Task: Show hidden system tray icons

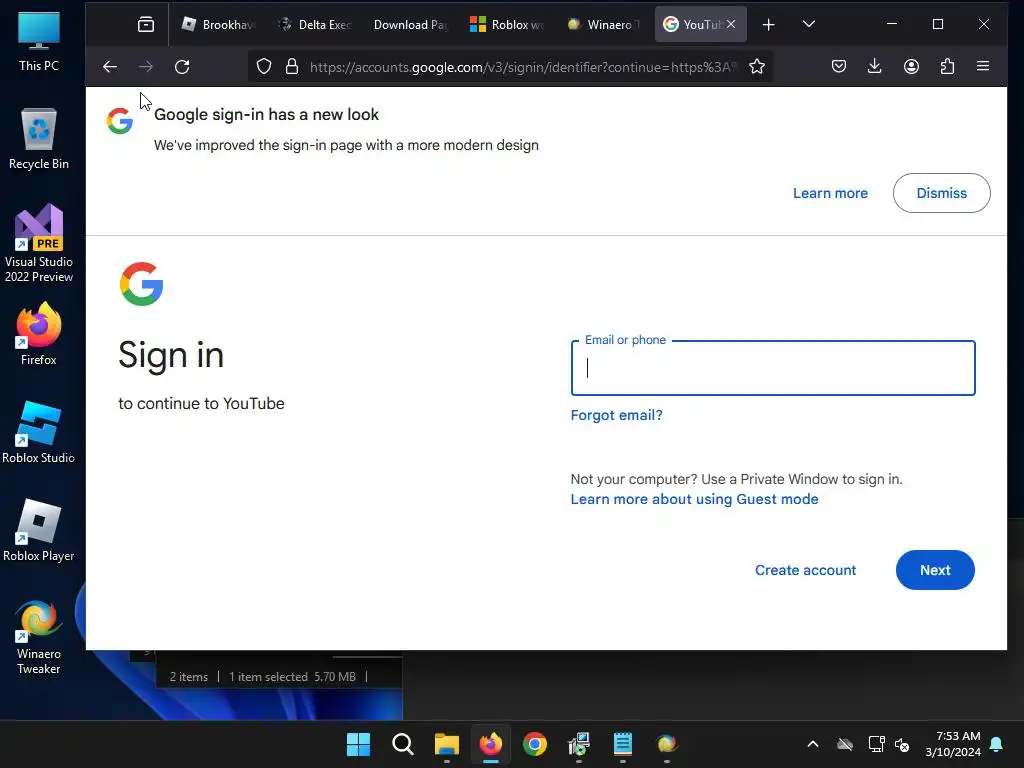Action: (x=813, y=744)
